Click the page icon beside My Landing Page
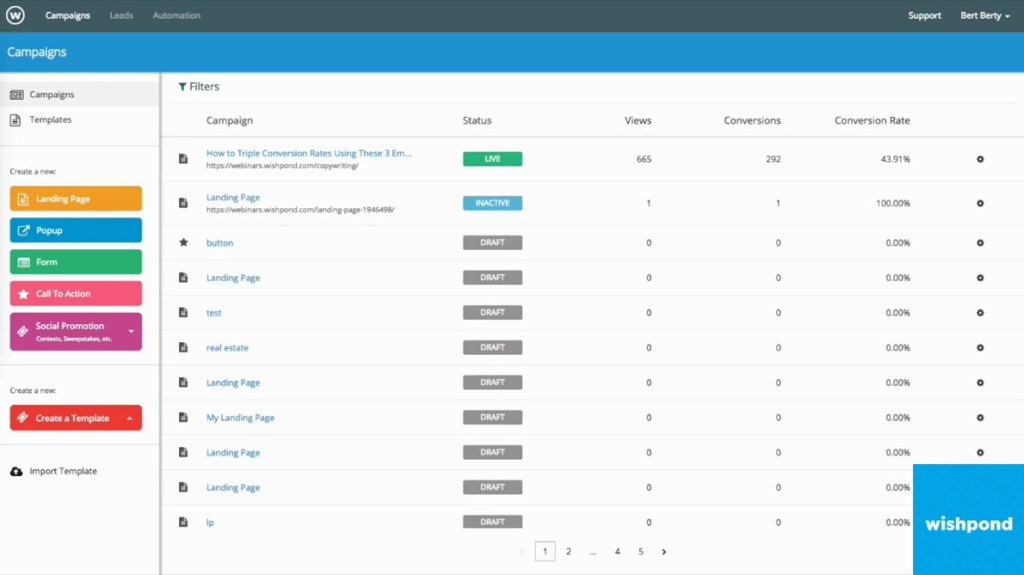 [x=184, y=418]
